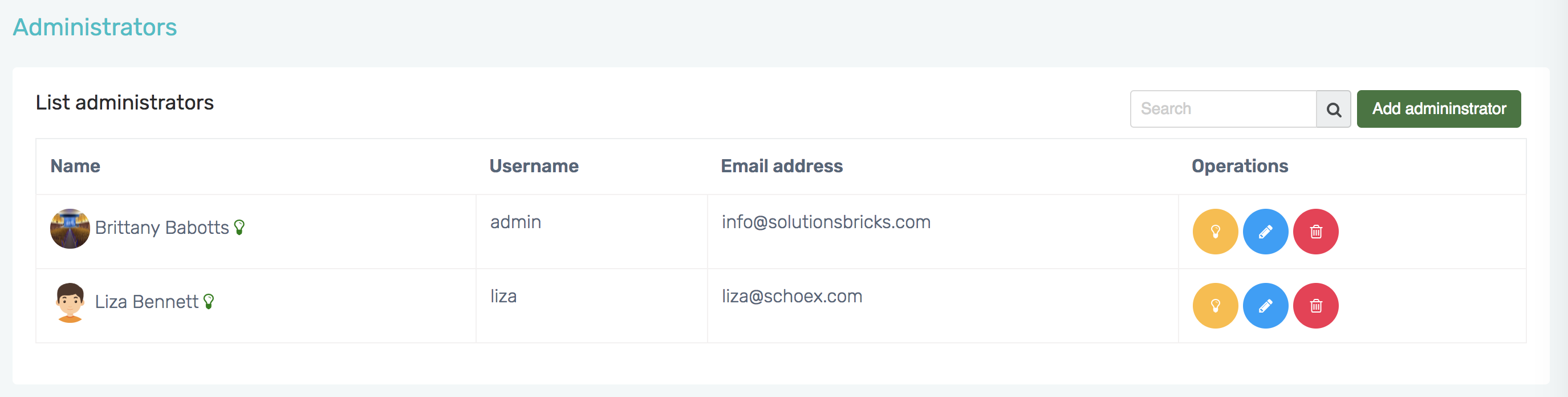The image size is (1568, 397).
Task: Open Brittany Babotts avatar thumbnail
Action: [70, 229]
